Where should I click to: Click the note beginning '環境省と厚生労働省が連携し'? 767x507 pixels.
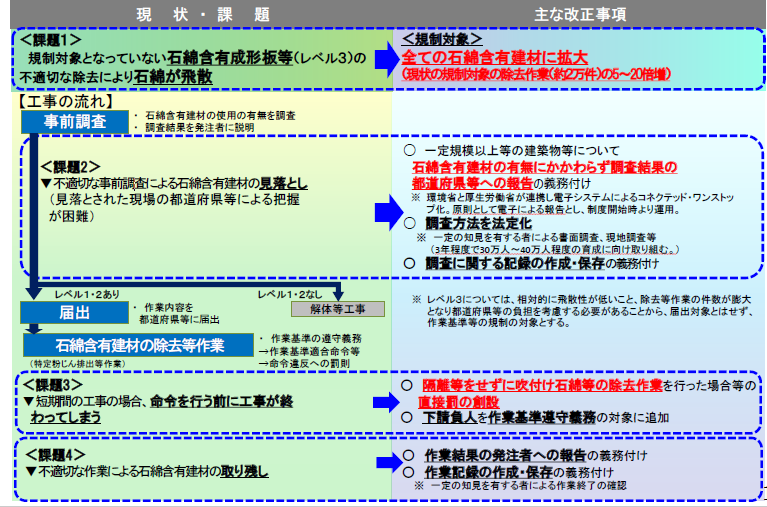572,204
